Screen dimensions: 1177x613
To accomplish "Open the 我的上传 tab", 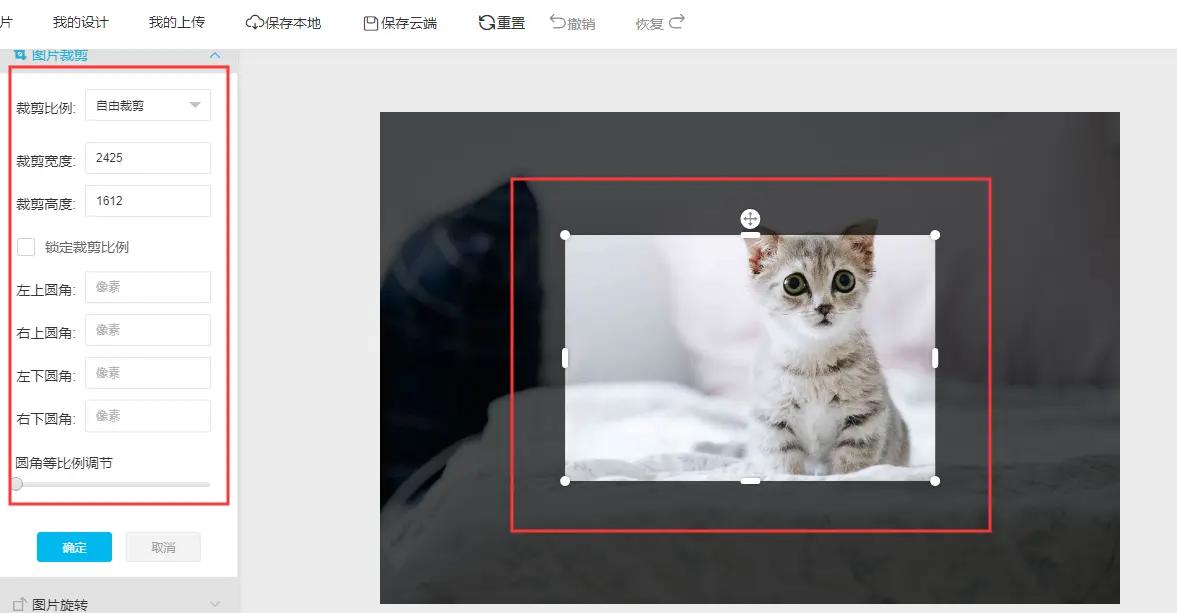I will coord(176,23).
